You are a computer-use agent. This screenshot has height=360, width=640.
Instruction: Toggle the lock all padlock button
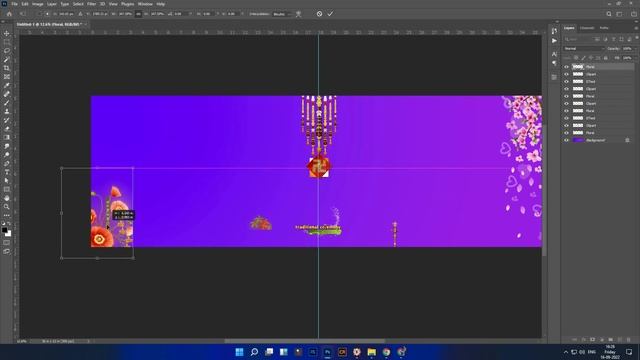(x=606, y=58)
